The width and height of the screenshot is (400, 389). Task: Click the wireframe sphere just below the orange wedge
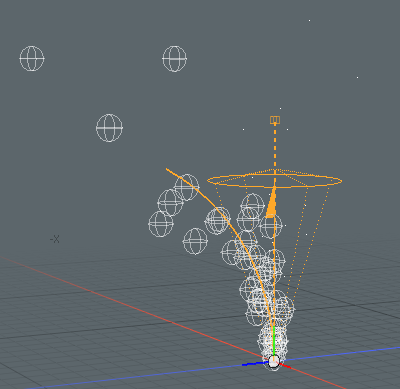pos(271,227)
